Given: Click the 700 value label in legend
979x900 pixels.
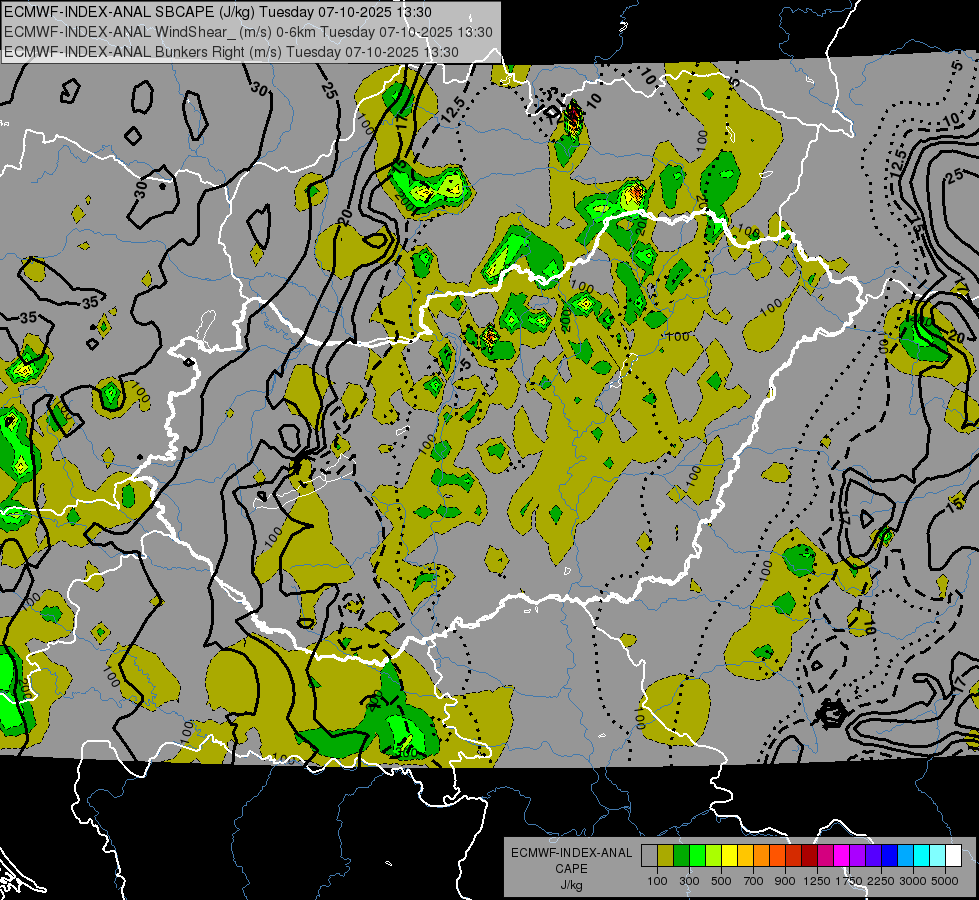Looking at the screenshot, I should click(x=753, y=880).
